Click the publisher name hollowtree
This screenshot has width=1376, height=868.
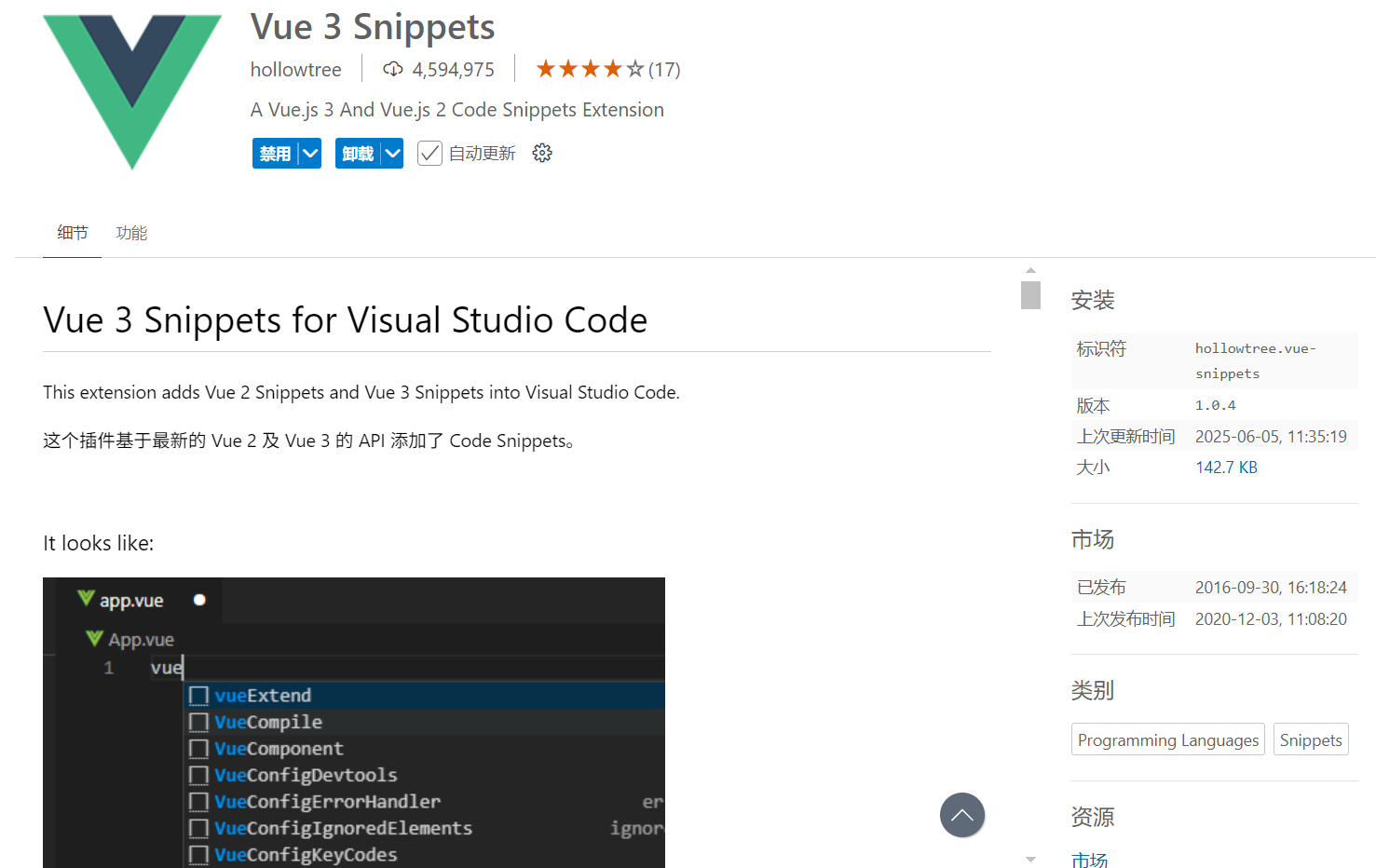click(296, 70)
